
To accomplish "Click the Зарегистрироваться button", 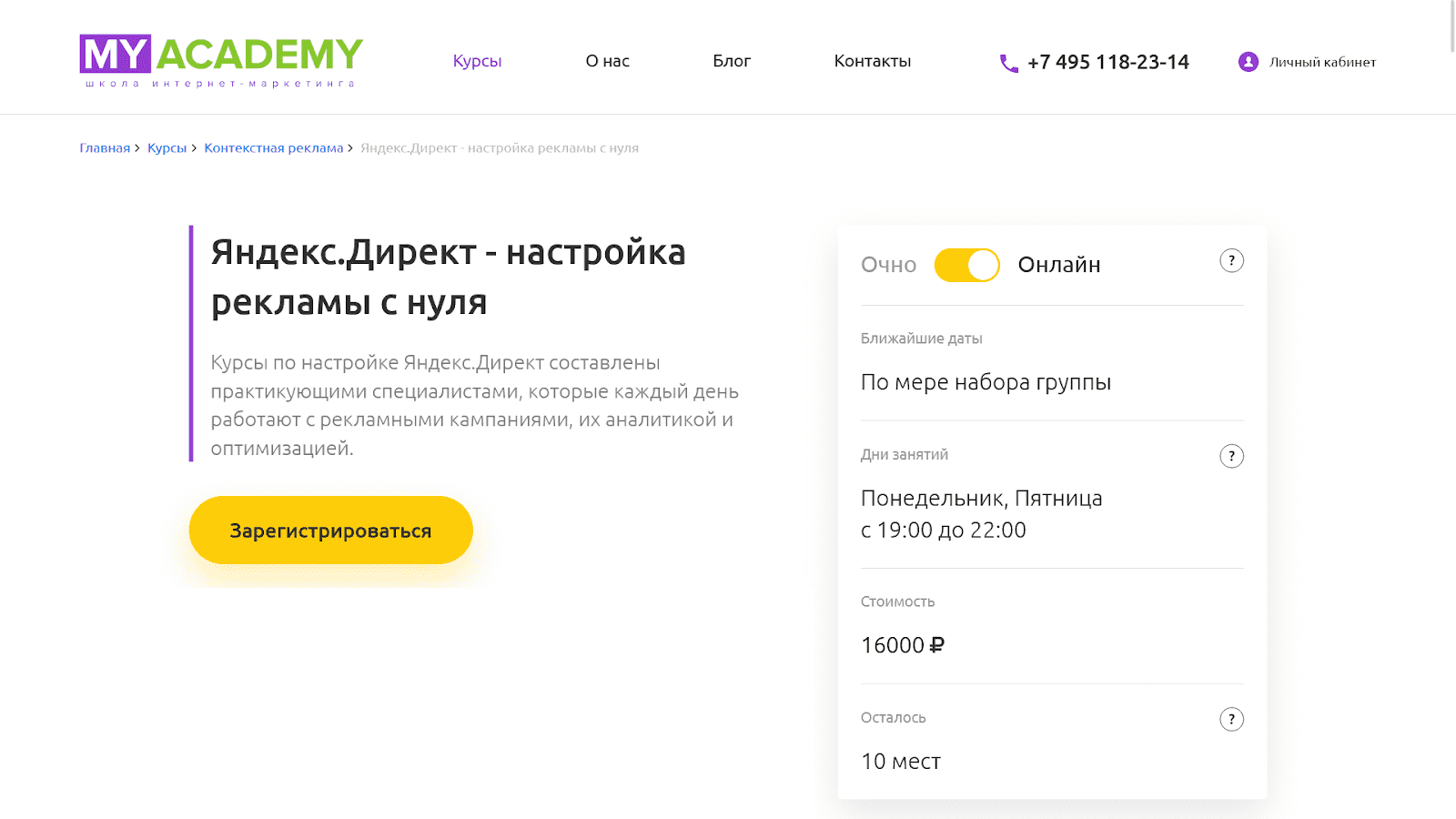I will click(331, 531).
